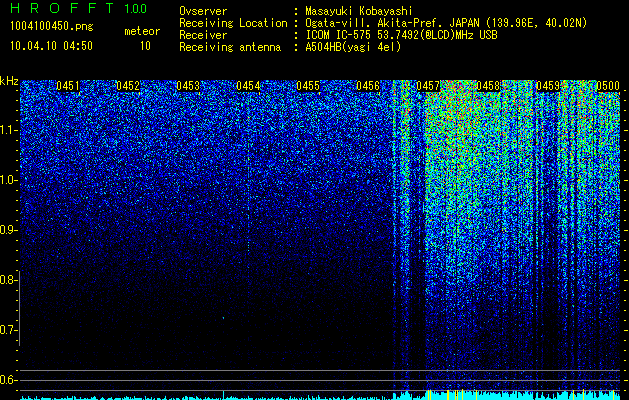Click the date stamp 10.04.10 04:50

pyautogui.click(x=51, y=46)
